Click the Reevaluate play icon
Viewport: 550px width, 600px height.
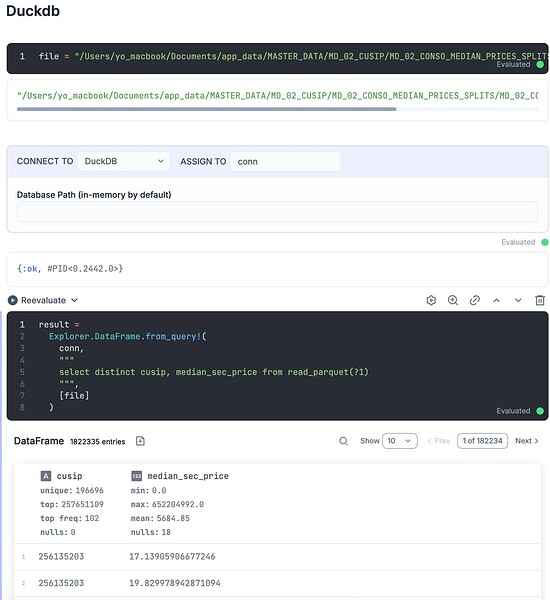[x=13, y=300]
